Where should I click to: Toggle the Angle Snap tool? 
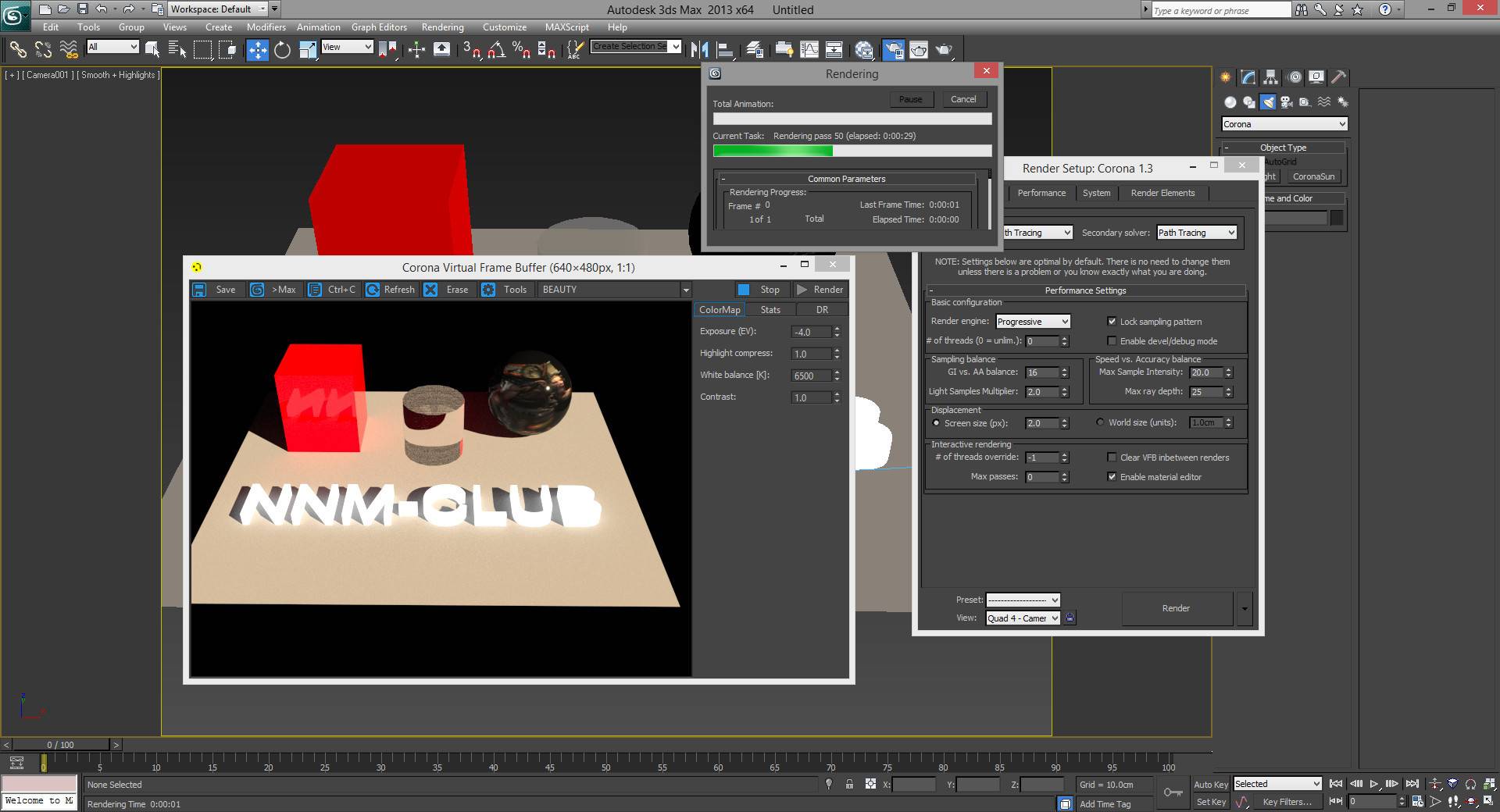tap(496, 50)
